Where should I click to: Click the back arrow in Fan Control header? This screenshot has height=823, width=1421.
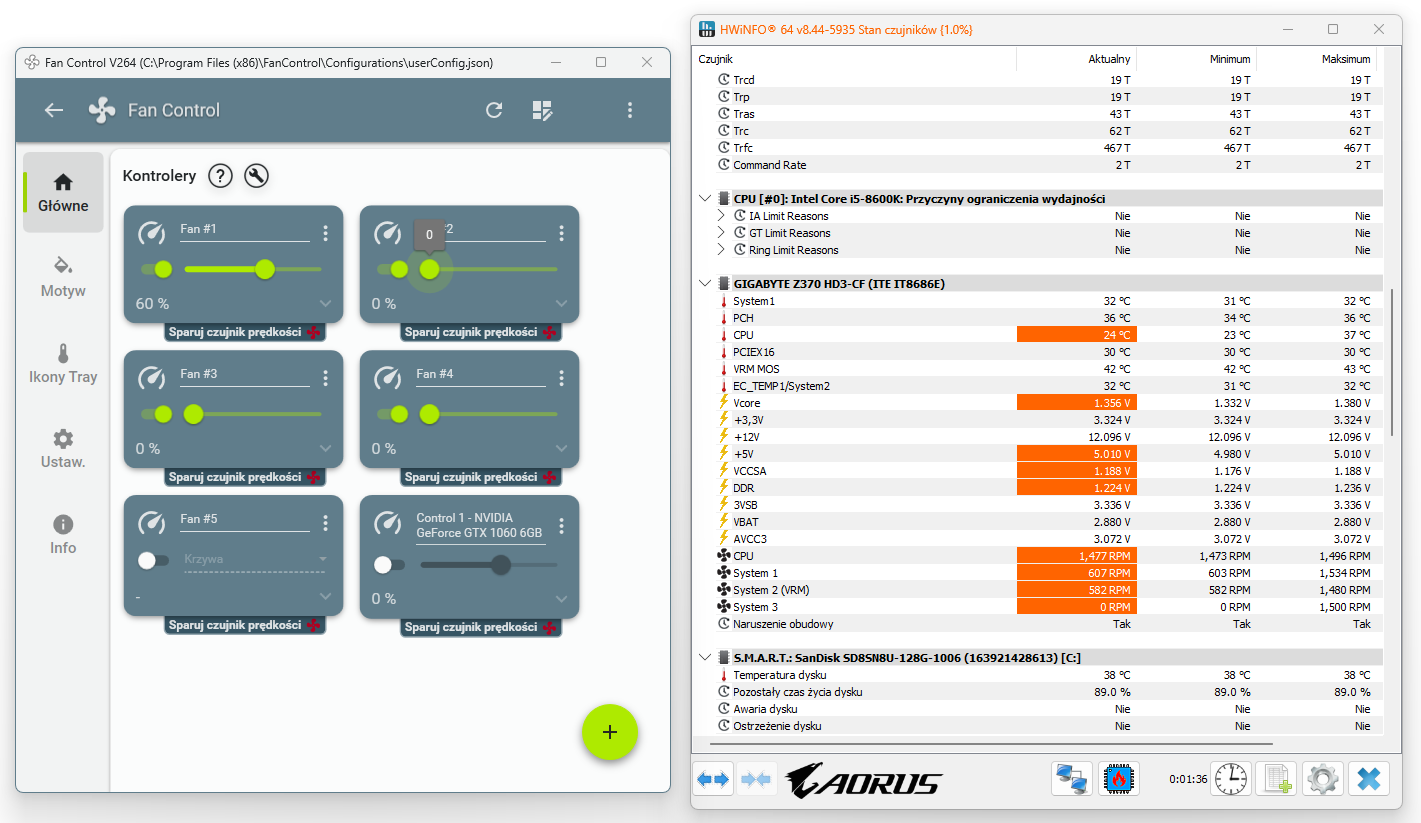pyautogui.click(x=54, y=110)
